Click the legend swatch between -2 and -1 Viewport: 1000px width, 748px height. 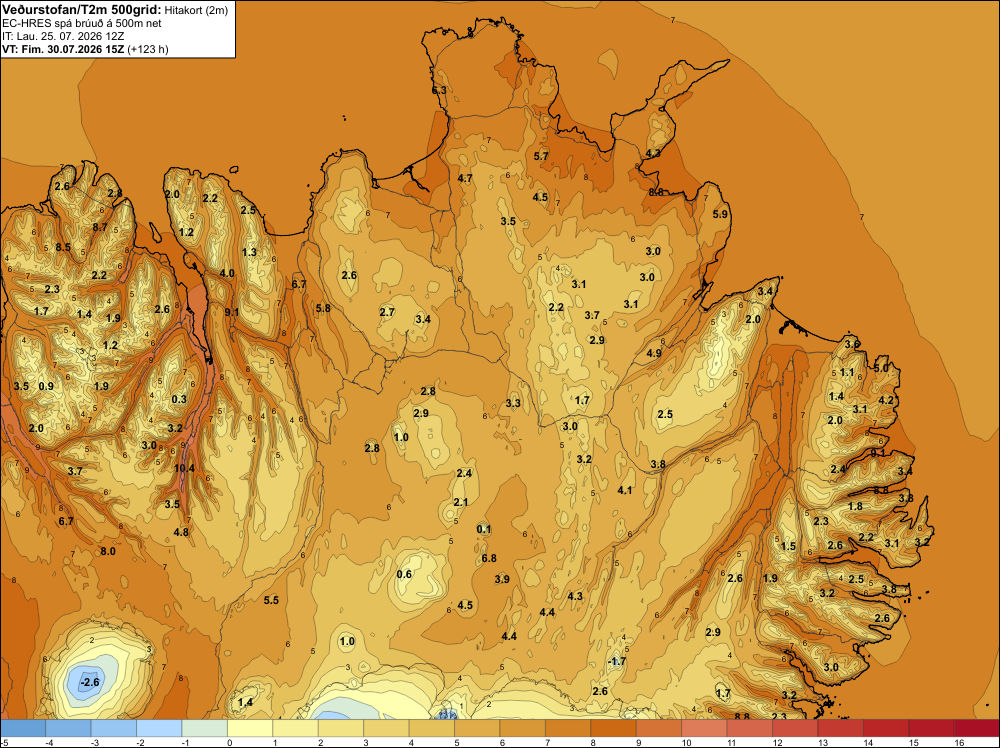159,728
